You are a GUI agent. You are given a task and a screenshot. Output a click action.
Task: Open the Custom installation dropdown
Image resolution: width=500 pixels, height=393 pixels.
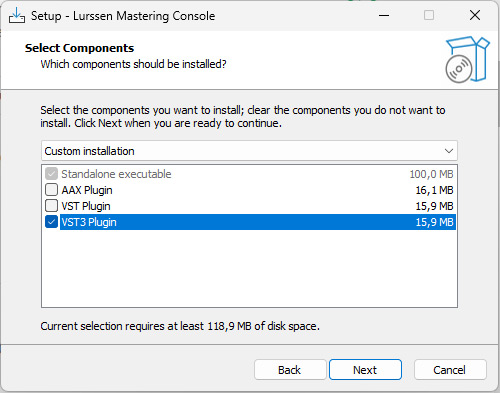coord(249,151)
